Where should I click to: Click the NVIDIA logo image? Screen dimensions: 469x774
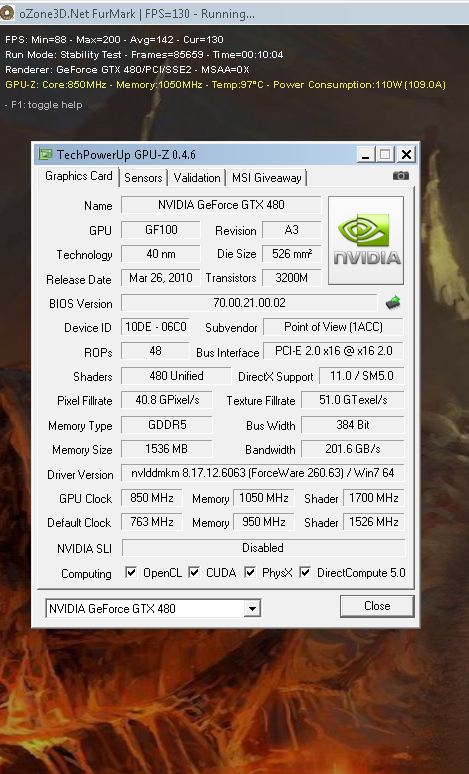(366, 240)
